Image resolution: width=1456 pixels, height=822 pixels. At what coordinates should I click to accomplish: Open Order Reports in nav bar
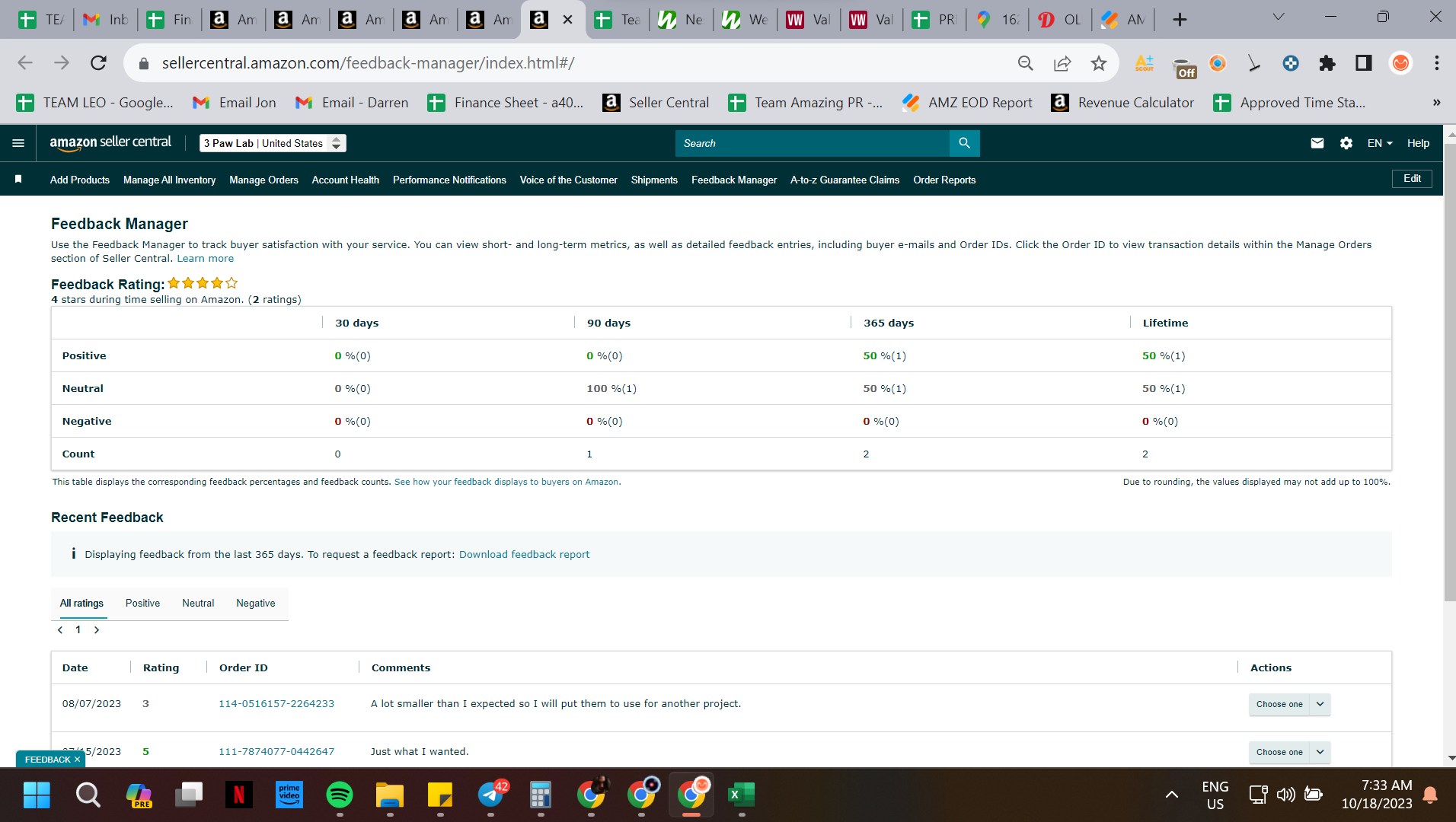pos(944,180)
